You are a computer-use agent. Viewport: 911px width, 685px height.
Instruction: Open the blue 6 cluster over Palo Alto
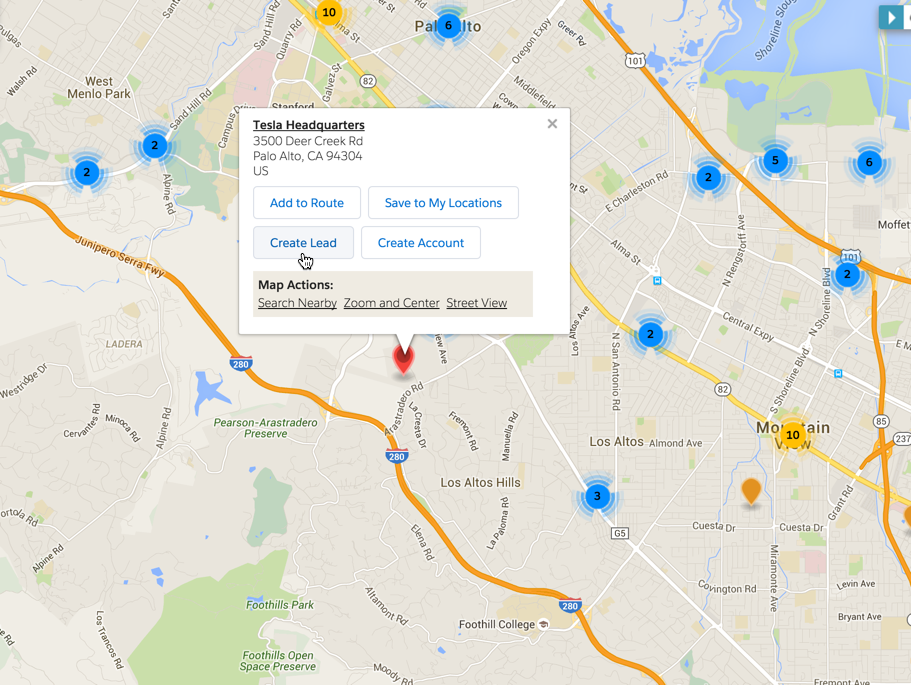point(449,26)
